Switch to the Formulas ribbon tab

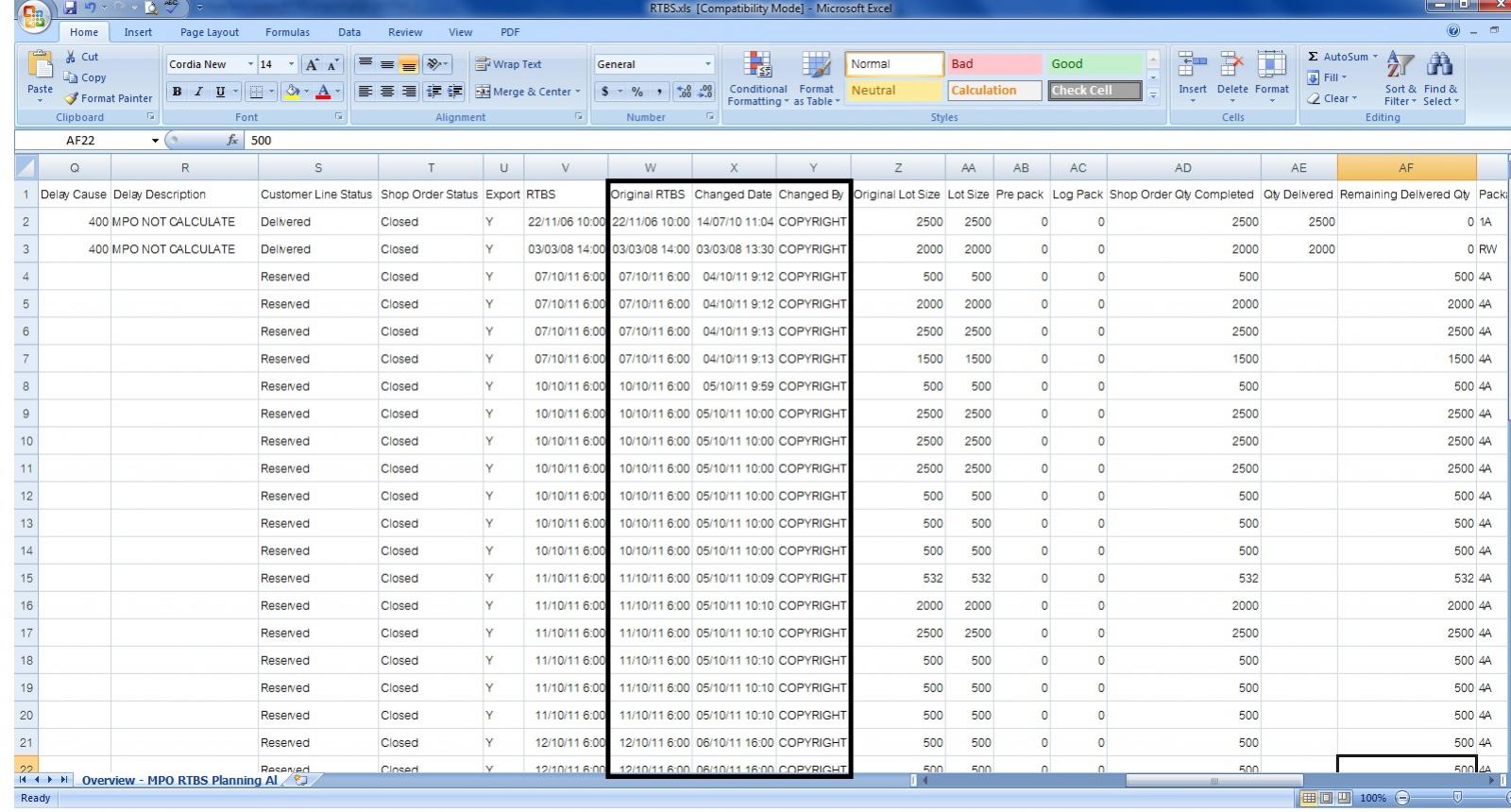tap(287, 32)
